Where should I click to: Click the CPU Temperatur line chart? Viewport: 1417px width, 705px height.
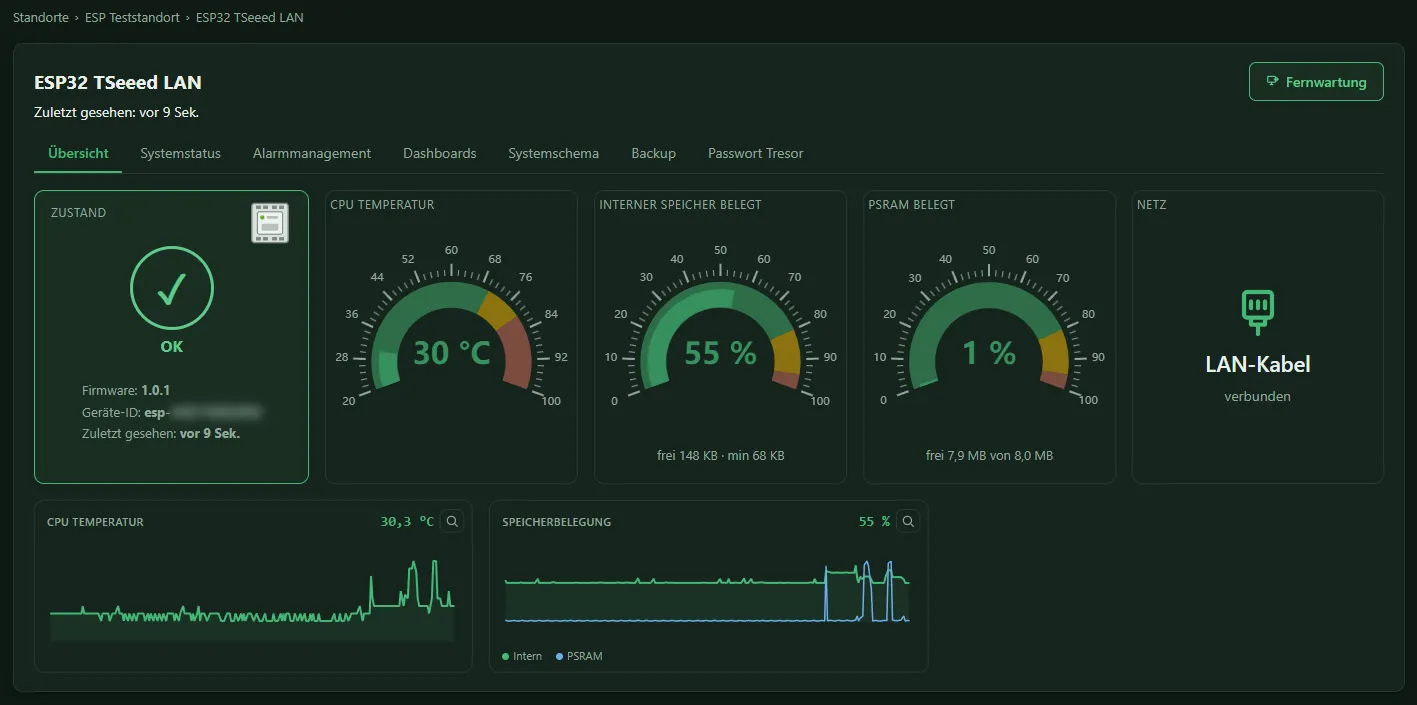pyautogui.click(x=252, y=600)
